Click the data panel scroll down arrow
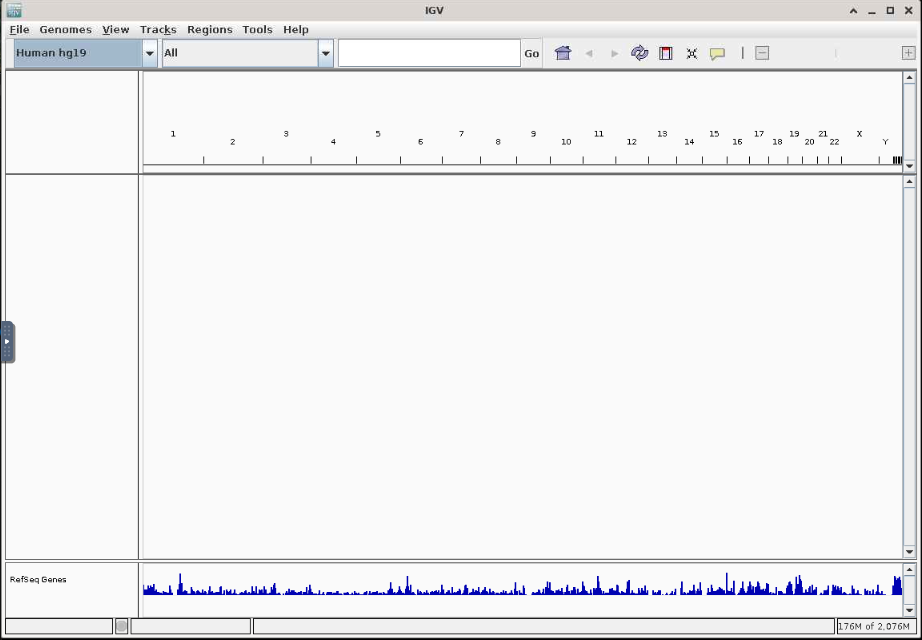The width and height of the screenshot is (922, 640). pos(909,551)
